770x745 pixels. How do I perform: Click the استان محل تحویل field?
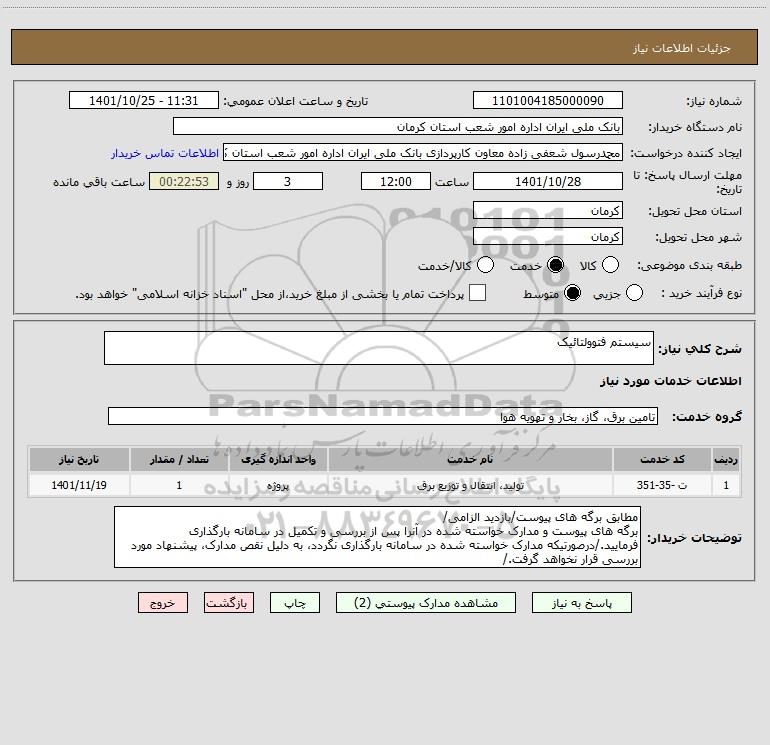pyautogui.click(x=548, y=211)
